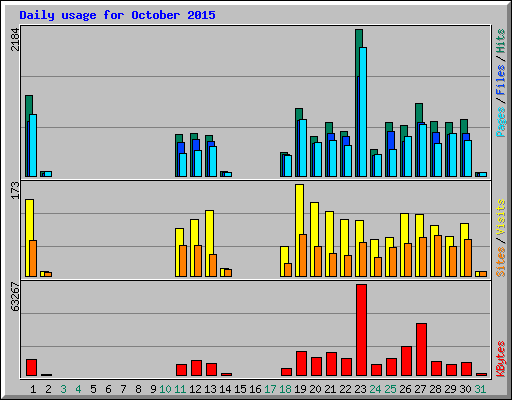Click the 'Hits' legend label
This screenshot has width=512, height=400.
point(501,41)
